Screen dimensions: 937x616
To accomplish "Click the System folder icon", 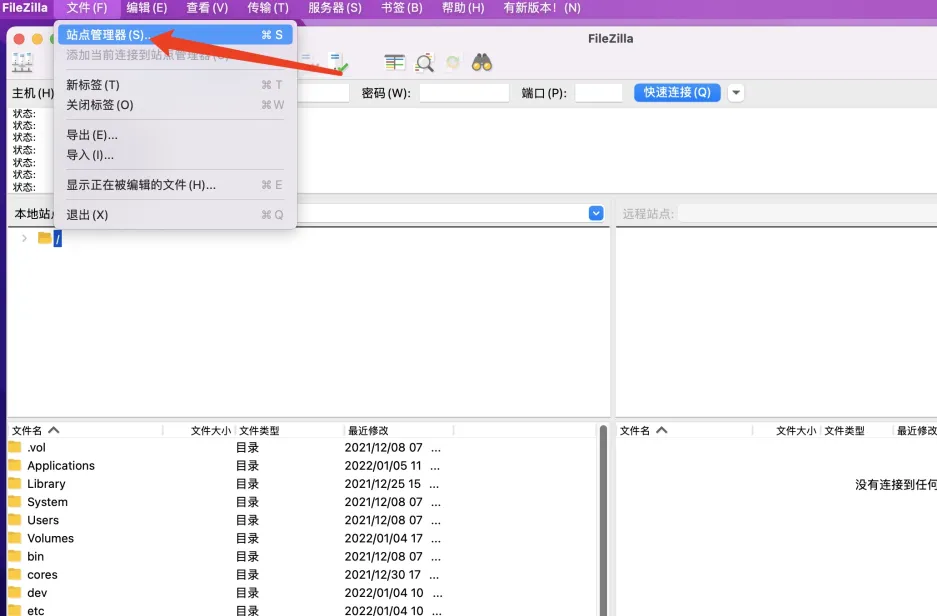I will 15,501.
